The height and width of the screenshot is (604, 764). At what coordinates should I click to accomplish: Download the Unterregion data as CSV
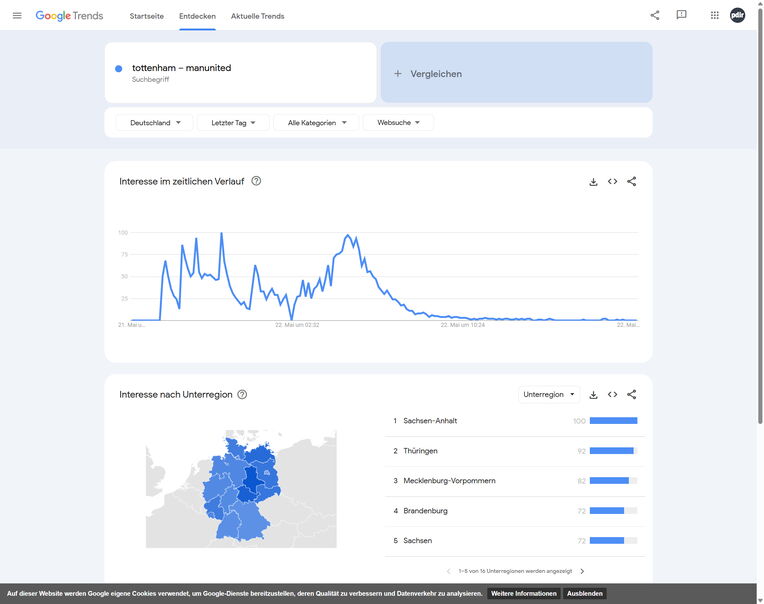[593, 395]
